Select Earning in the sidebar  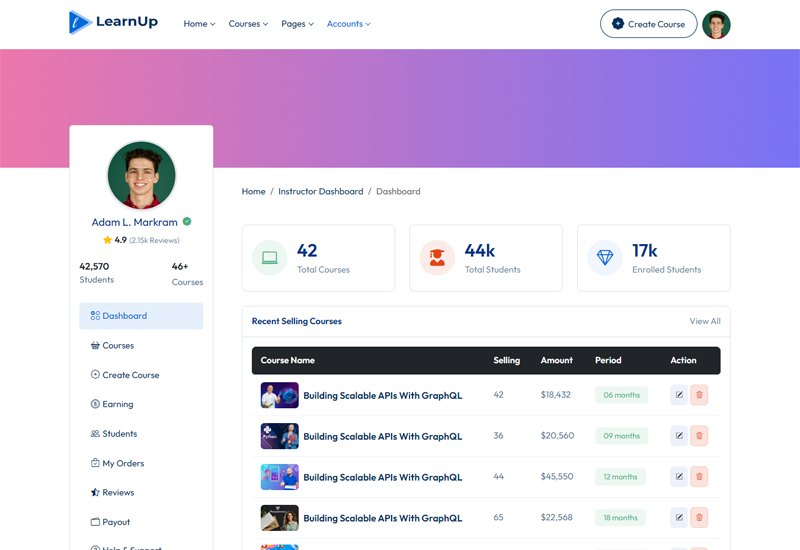117,404
